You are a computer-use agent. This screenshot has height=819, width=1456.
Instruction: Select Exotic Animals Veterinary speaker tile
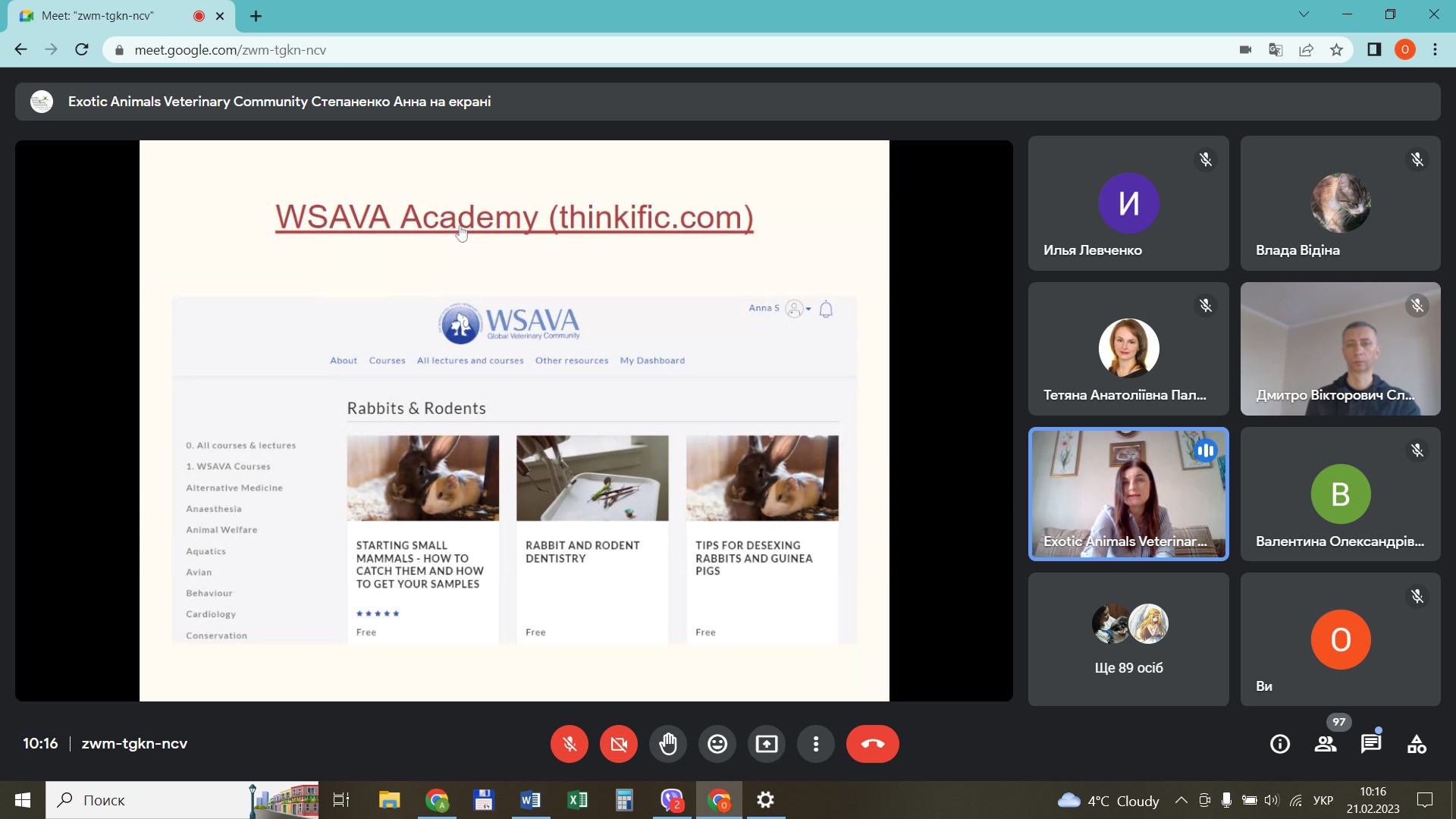coord(1128,494)
